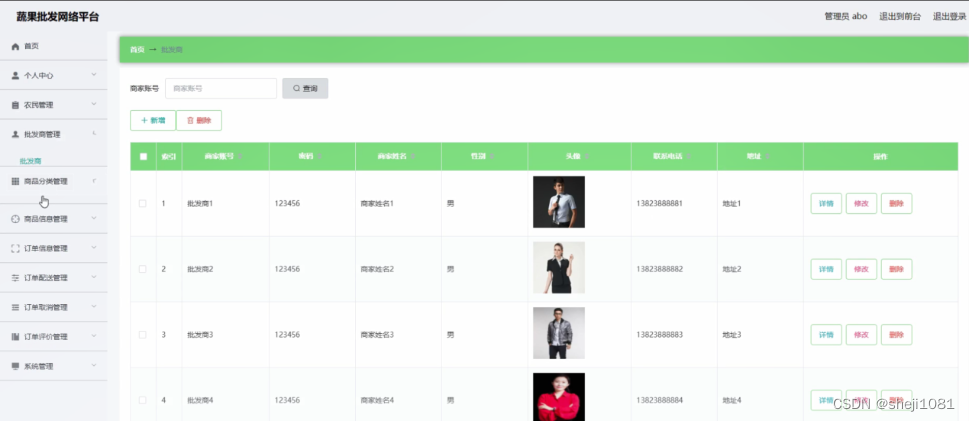Screen dimensions: 970x421
Task: Sort by the 密码 column header arrows
Action: tap(320, 157)
